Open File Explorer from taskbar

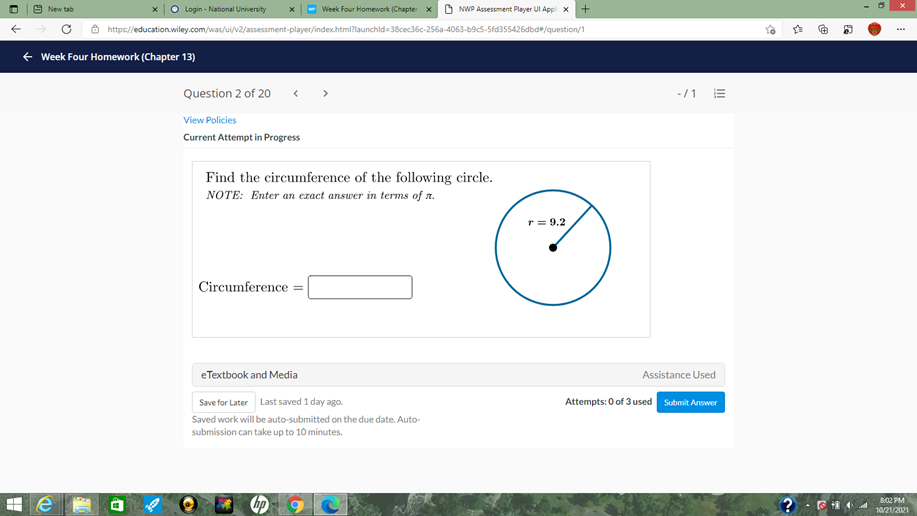point(81,504)
